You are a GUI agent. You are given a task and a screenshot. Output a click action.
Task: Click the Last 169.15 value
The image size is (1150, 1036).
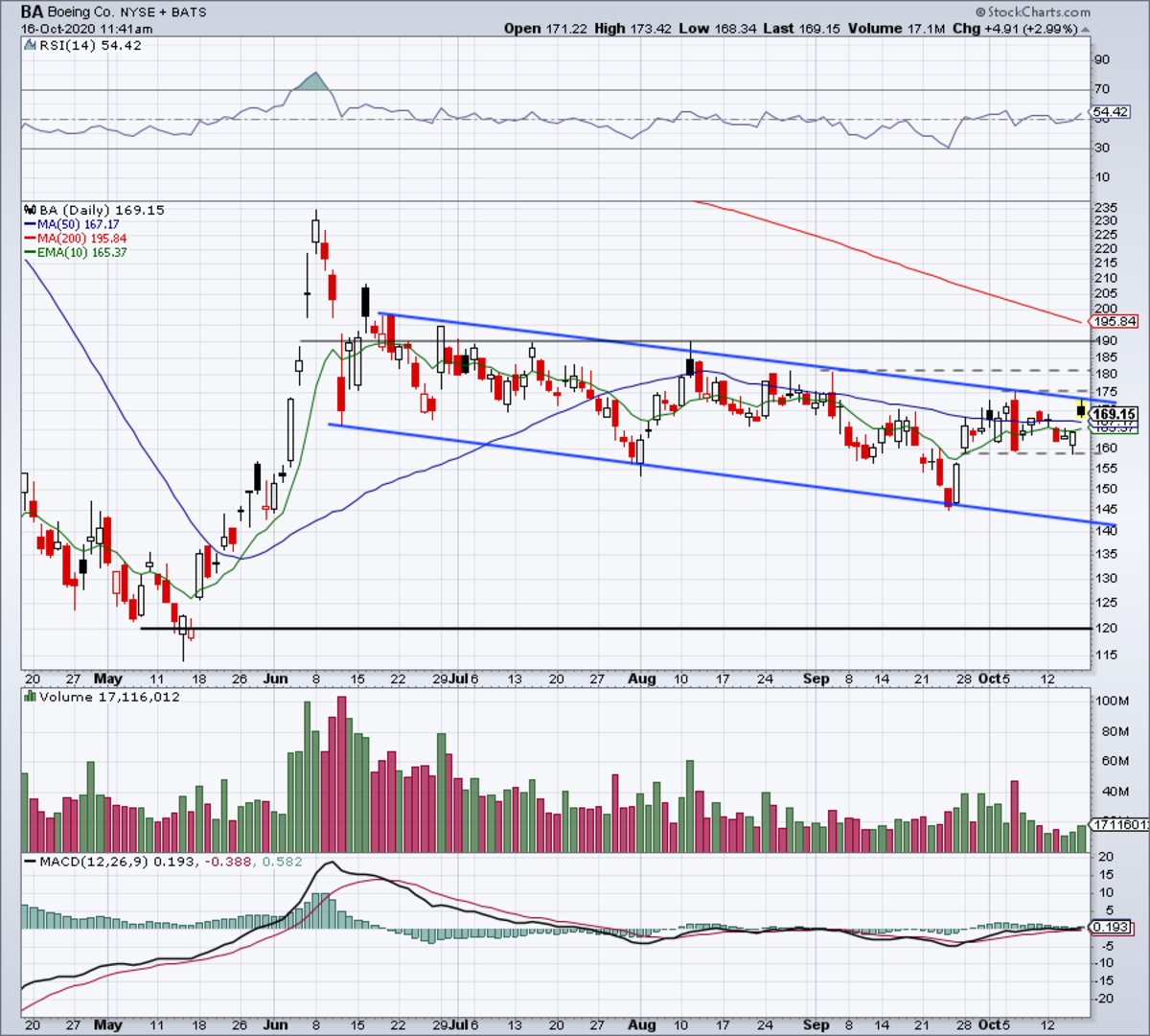click(x=801, y=29)
